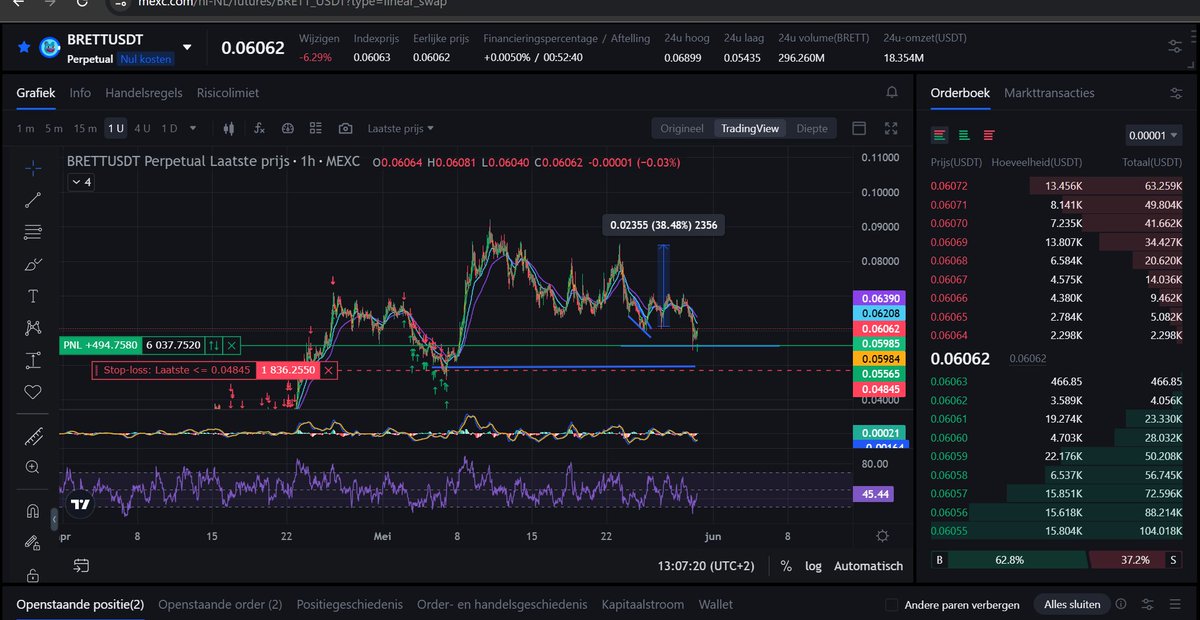Select the price range measurement tool
The height and width of the screenshot is (620, 1200).
33,359
